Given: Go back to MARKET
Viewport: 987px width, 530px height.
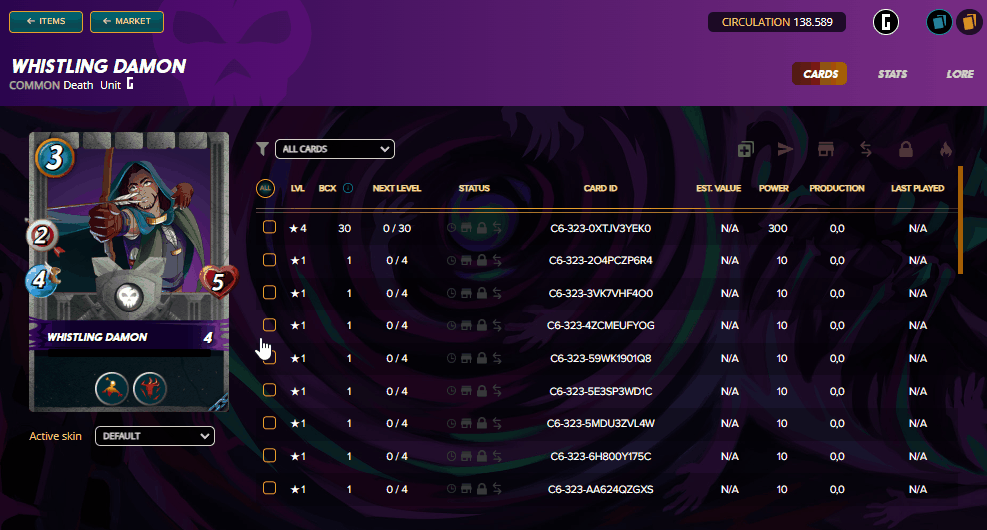Looking at the screenshot, I should click(127, 21).
